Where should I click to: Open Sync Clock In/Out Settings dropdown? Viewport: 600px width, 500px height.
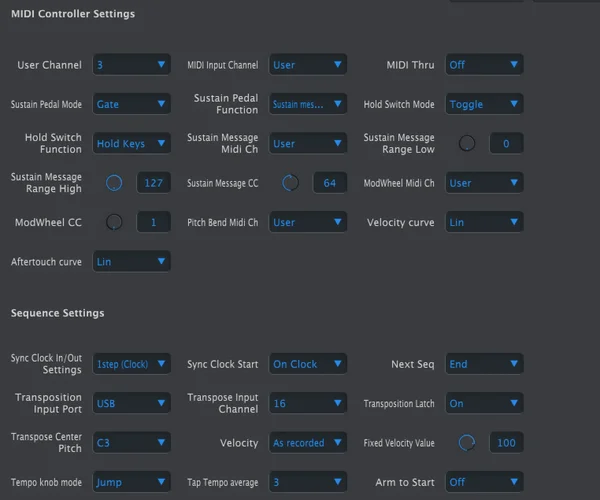point(131,364)
